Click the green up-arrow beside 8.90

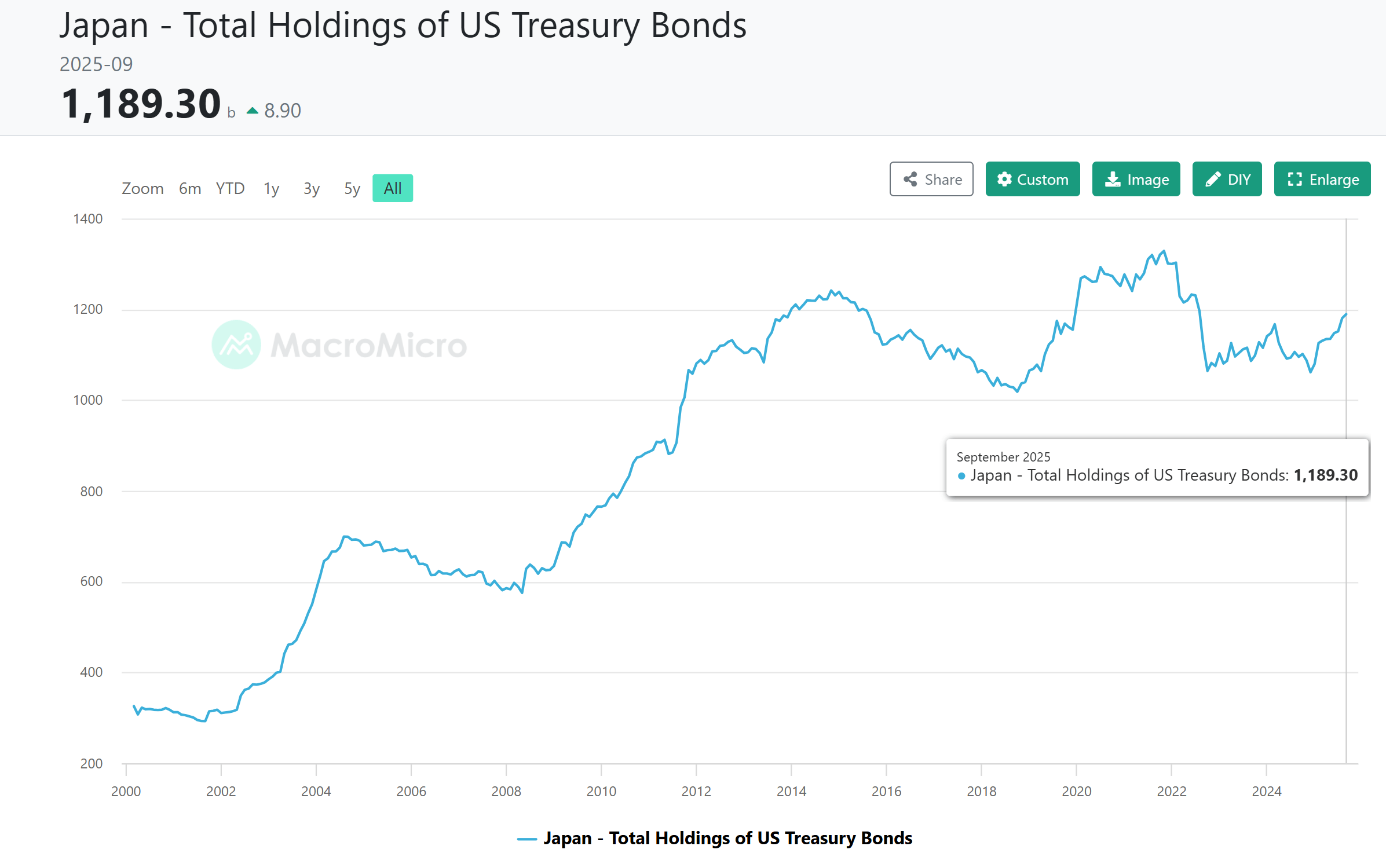point(253,110)
